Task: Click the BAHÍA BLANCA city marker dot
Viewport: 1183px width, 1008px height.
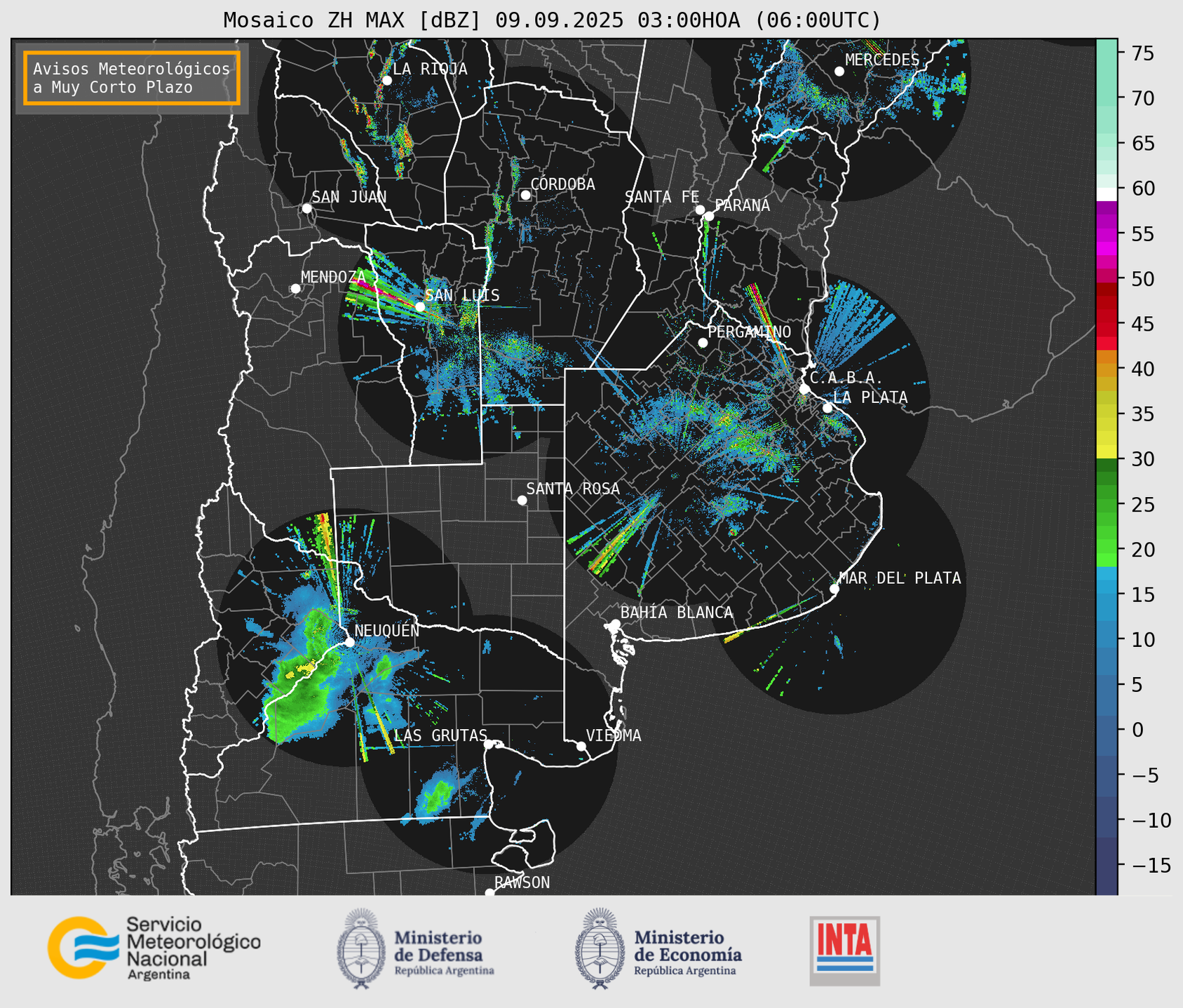Action: (615, 624)
